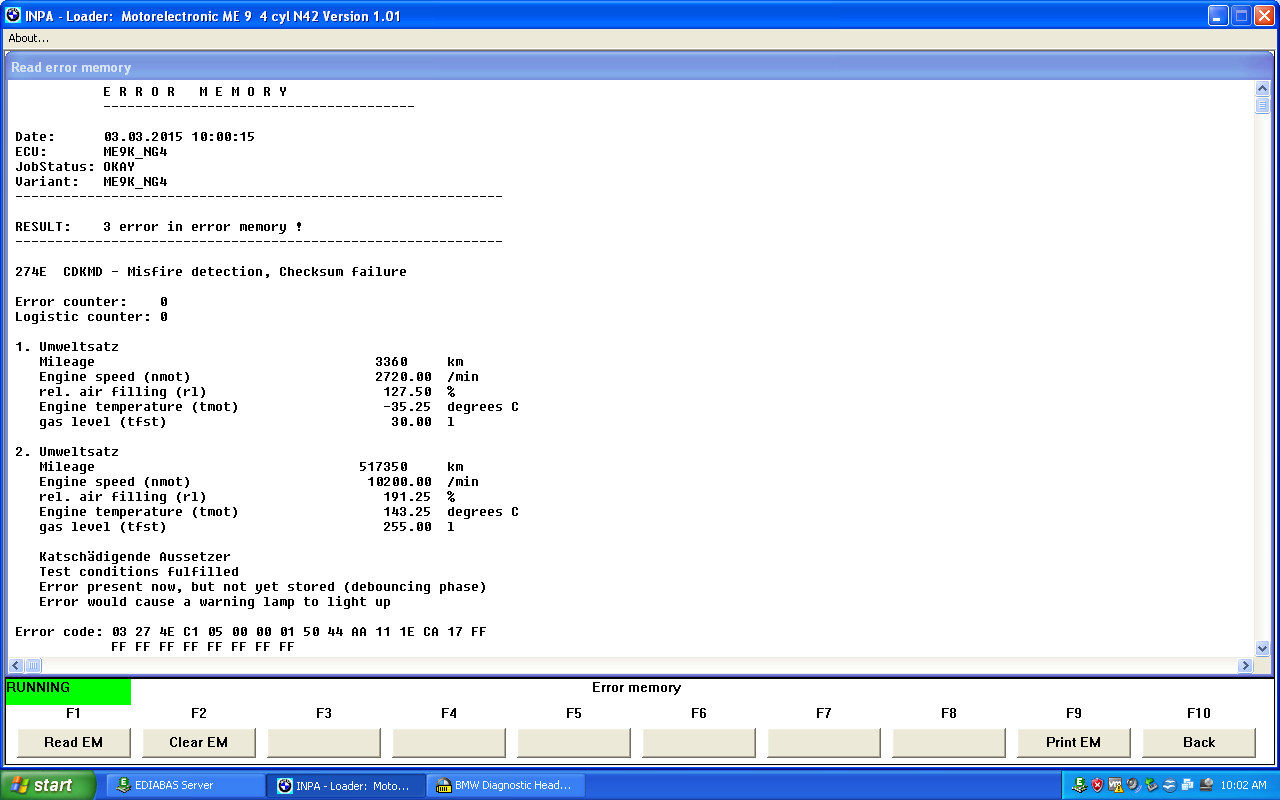Click the horizontal scrollbar right arrow

(1246, 665)
